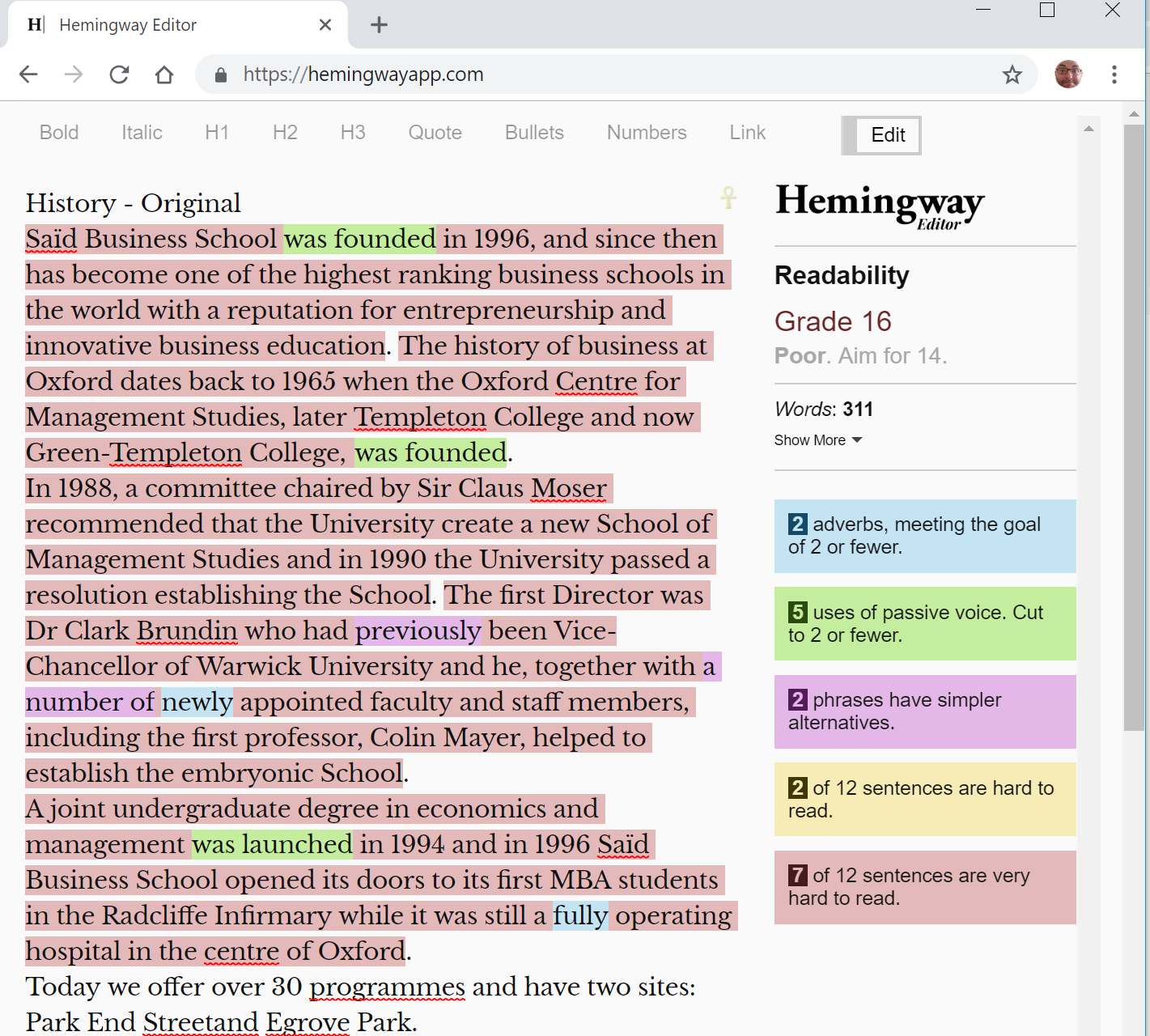The width and height of the screenshot is (1150, 1036).
Task: Click the blue adverbs summary box
Action: (925, 536)
